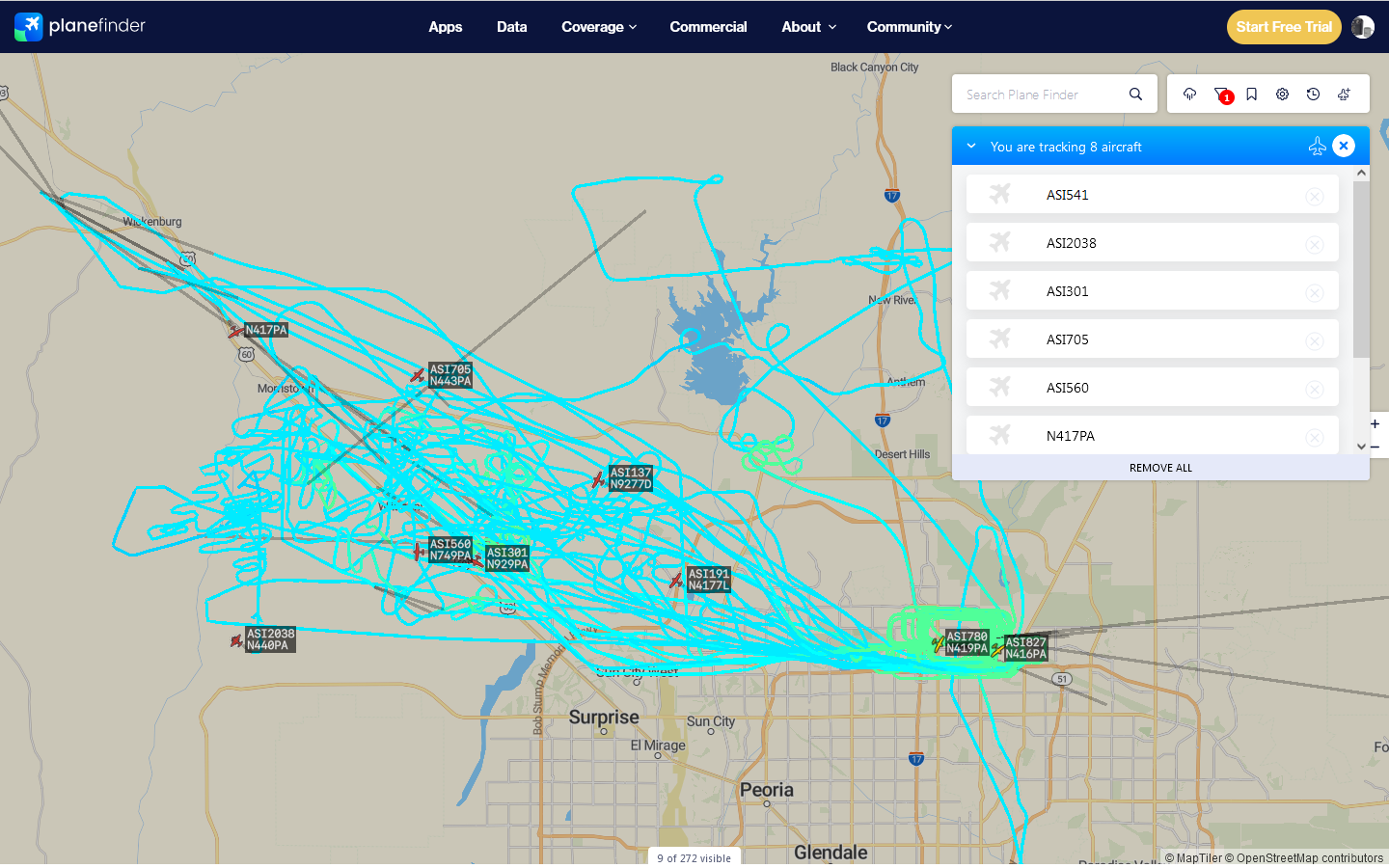1389x868 pixels.
Task: Select the ASI191 aircraft marker on map
Action: coord(676,581)
